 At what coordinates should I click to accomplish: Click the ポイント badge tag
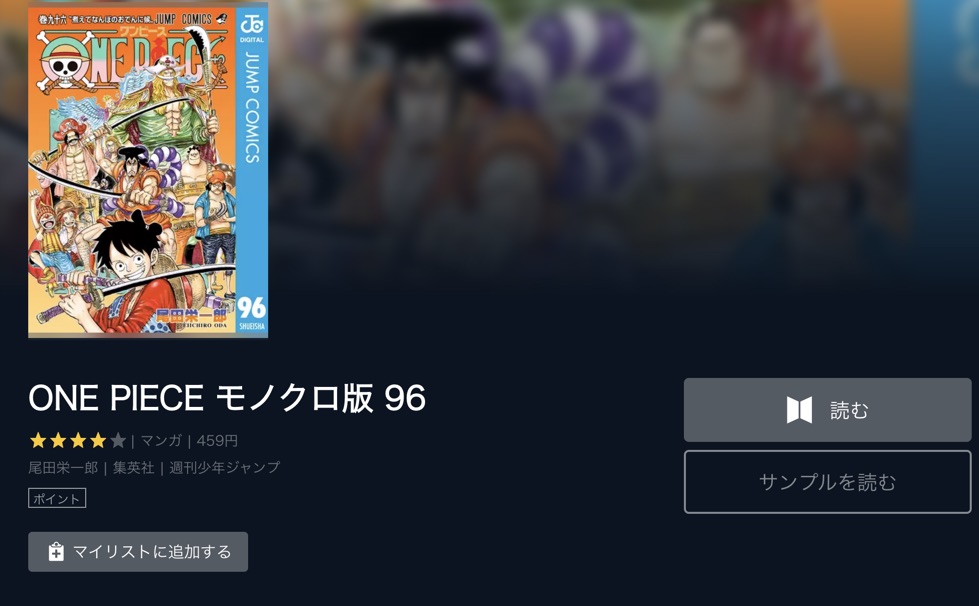(57, 499)
